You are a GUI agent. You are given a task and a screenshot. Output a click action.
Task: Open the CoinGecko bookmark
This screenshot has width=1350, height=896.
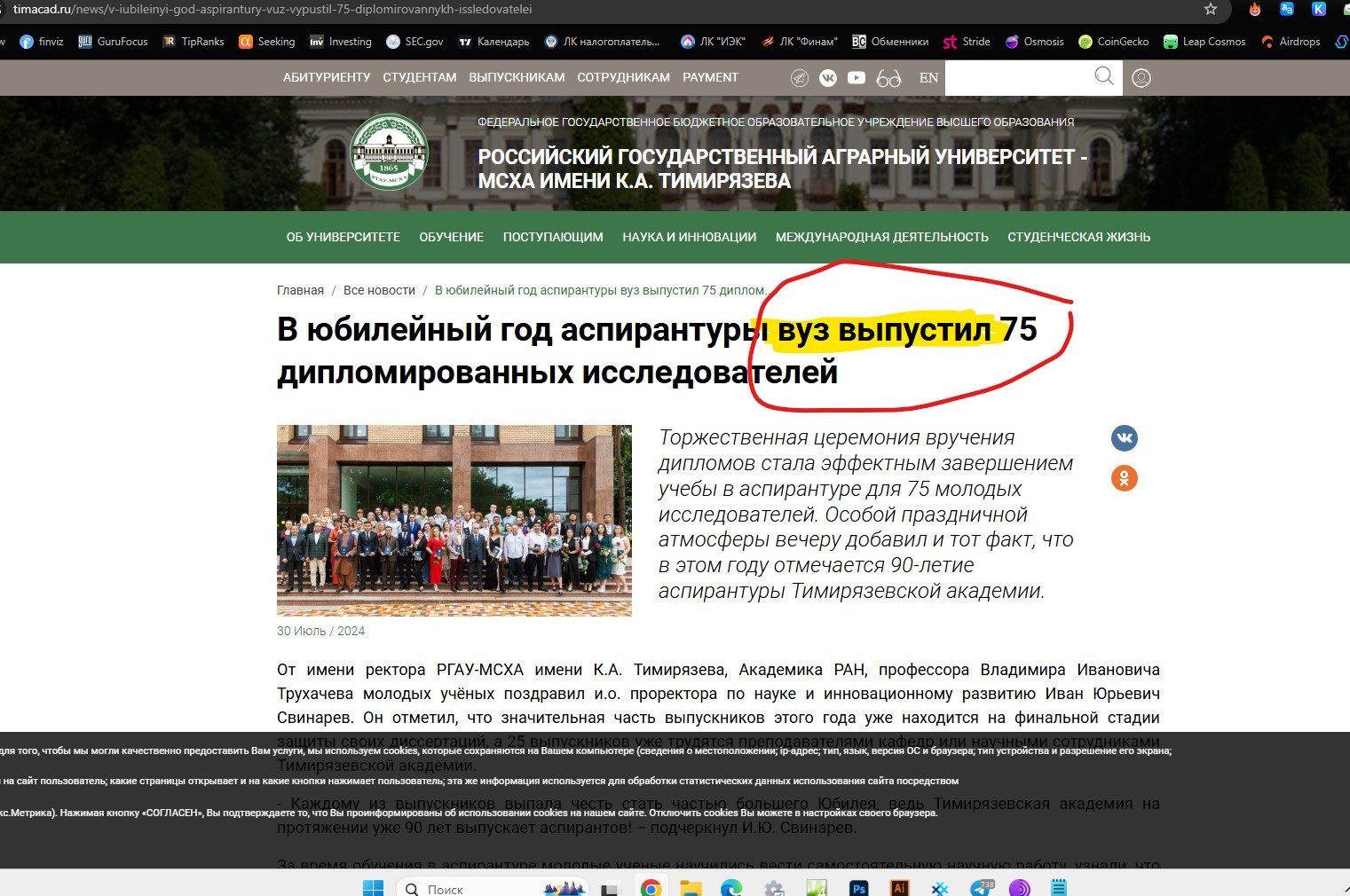(x=1113, y=42)
